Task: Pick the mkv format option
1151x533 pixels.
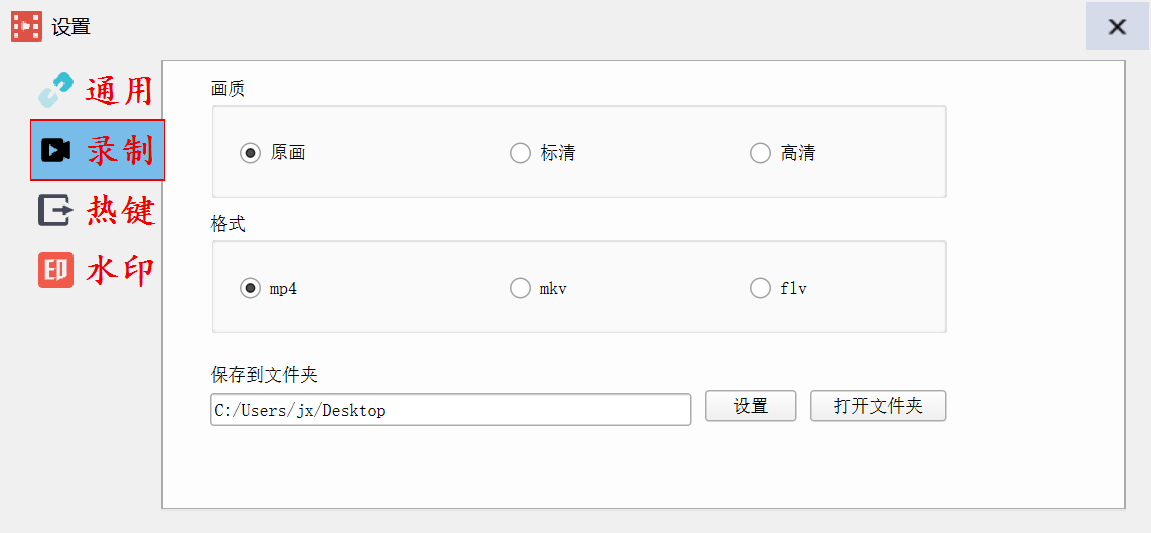Action: point(520,288)
